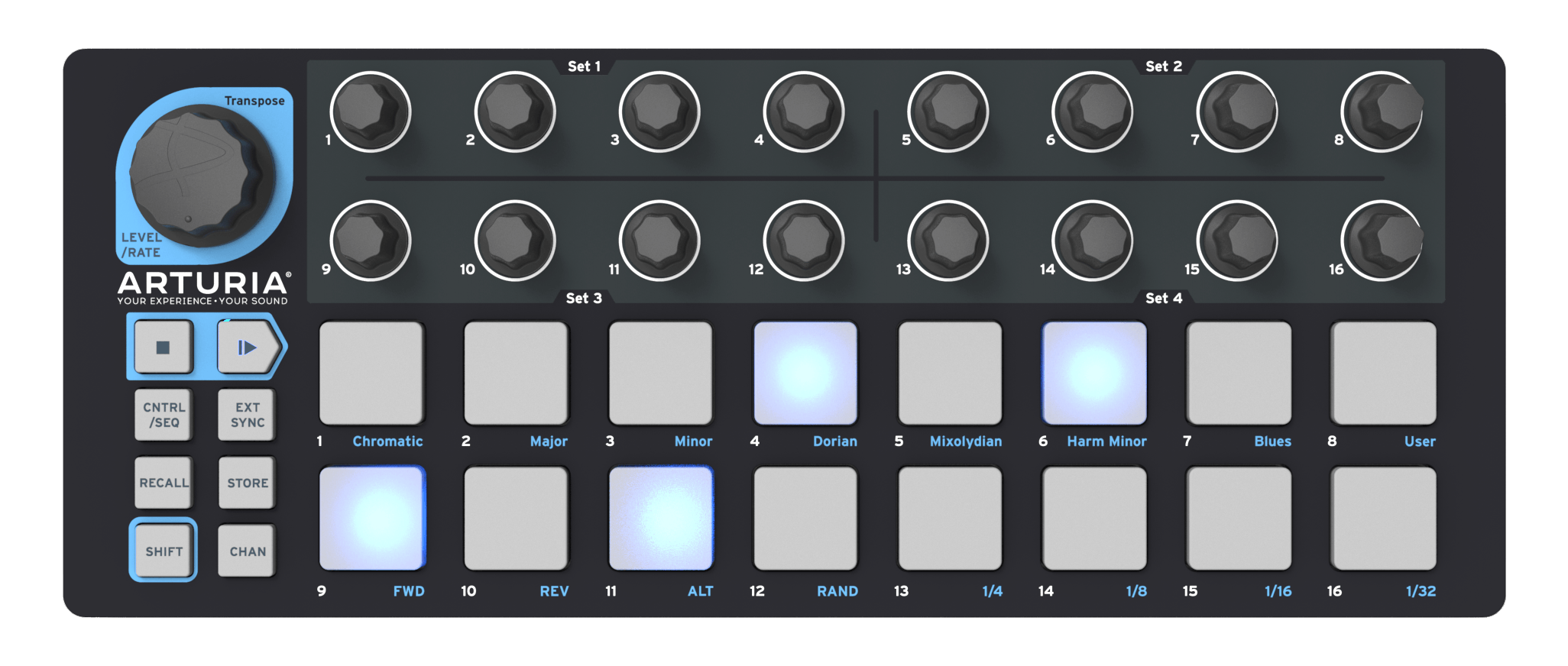1568x666 pixels.
Task: Tap pad 14 for 1/8 step size
Action: [1094, 519]
